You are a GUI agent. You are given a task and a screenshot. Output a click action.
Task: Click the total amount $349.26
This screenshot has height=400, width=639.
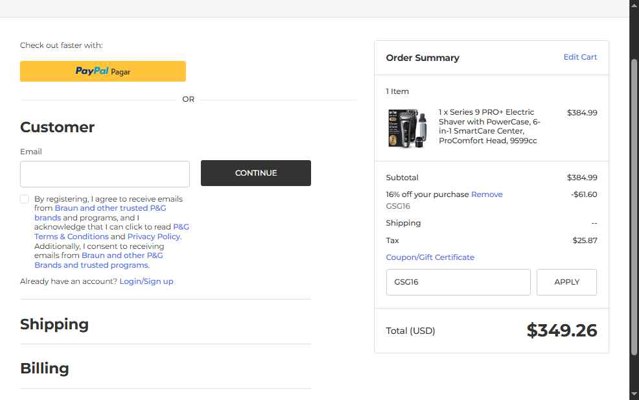562,330
